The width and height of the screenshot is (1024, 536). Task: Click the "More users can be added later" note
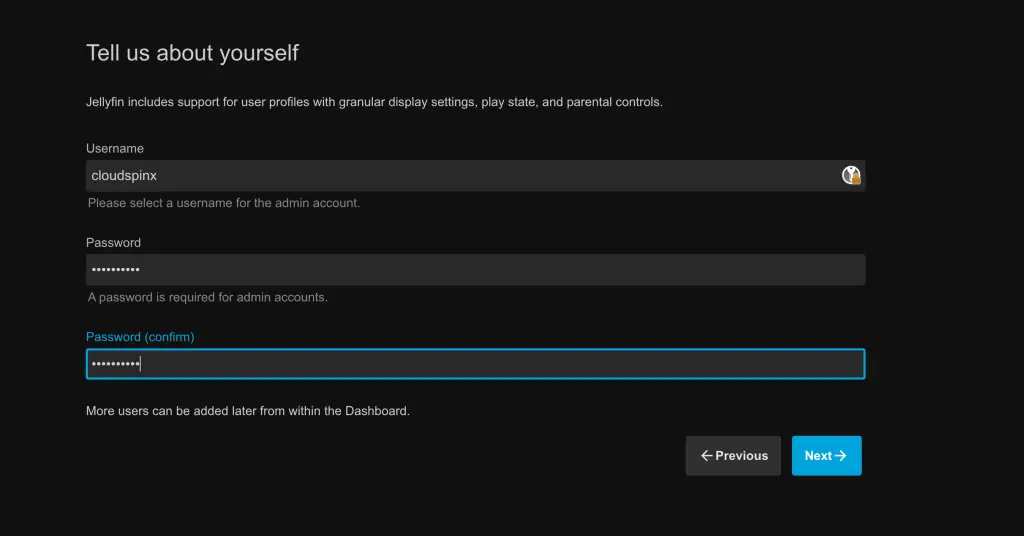pyautogui.click(x=247, y=410)
